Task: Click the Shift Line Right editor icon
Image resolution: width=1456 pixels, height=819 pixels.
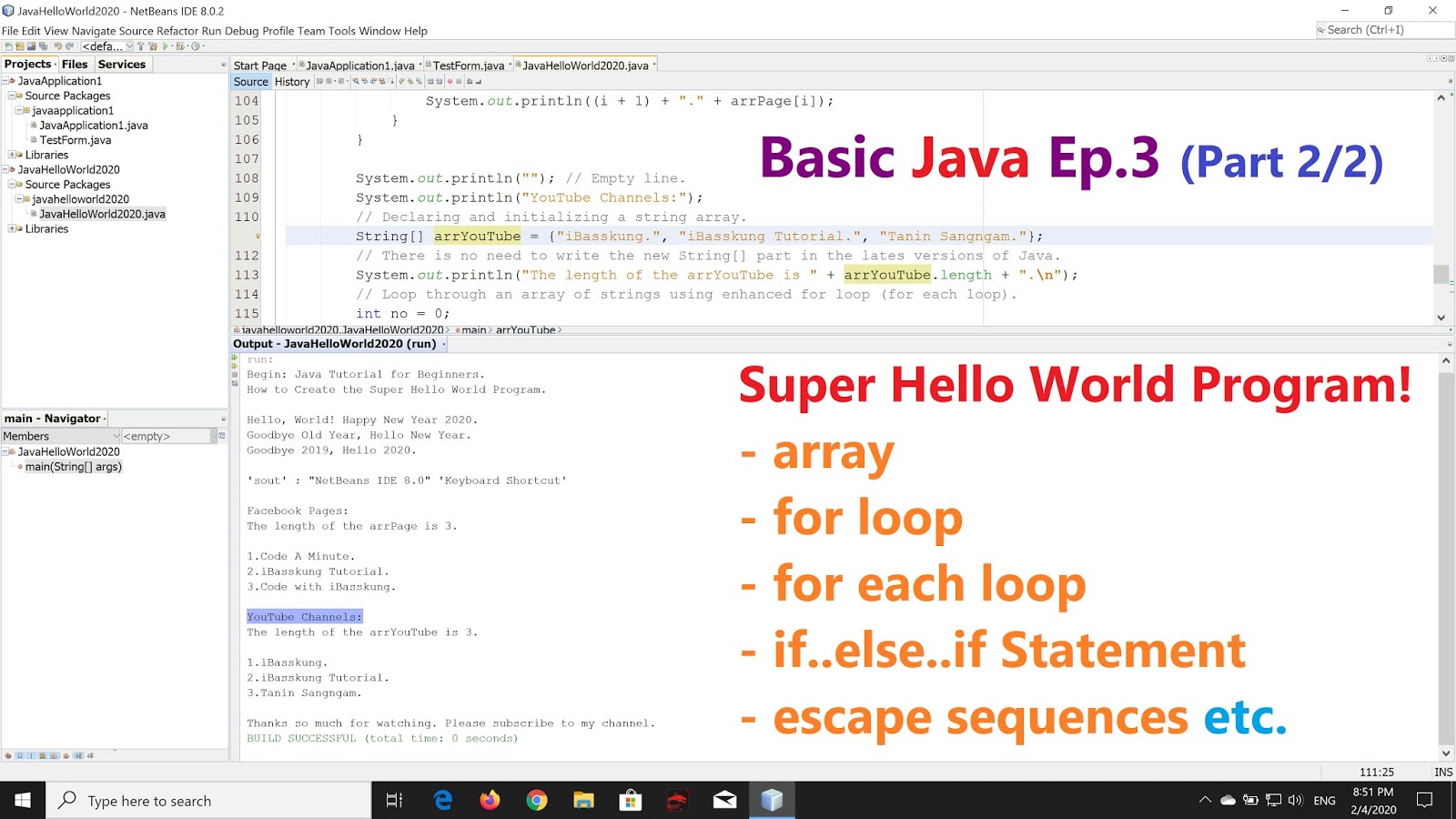Action: 439,82
